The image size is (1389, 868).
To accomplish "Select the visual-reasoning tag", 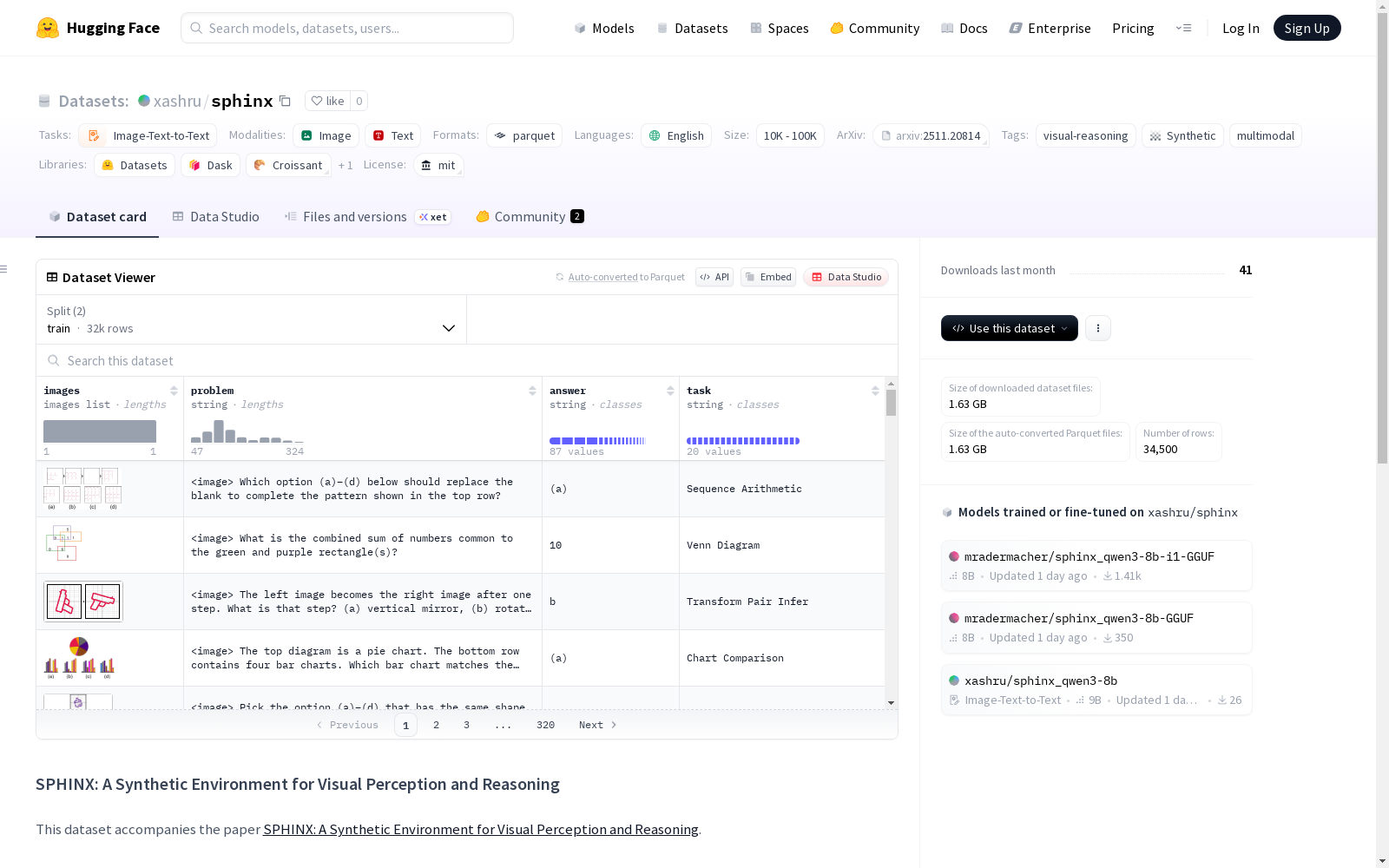I will tap(1085, 135).
